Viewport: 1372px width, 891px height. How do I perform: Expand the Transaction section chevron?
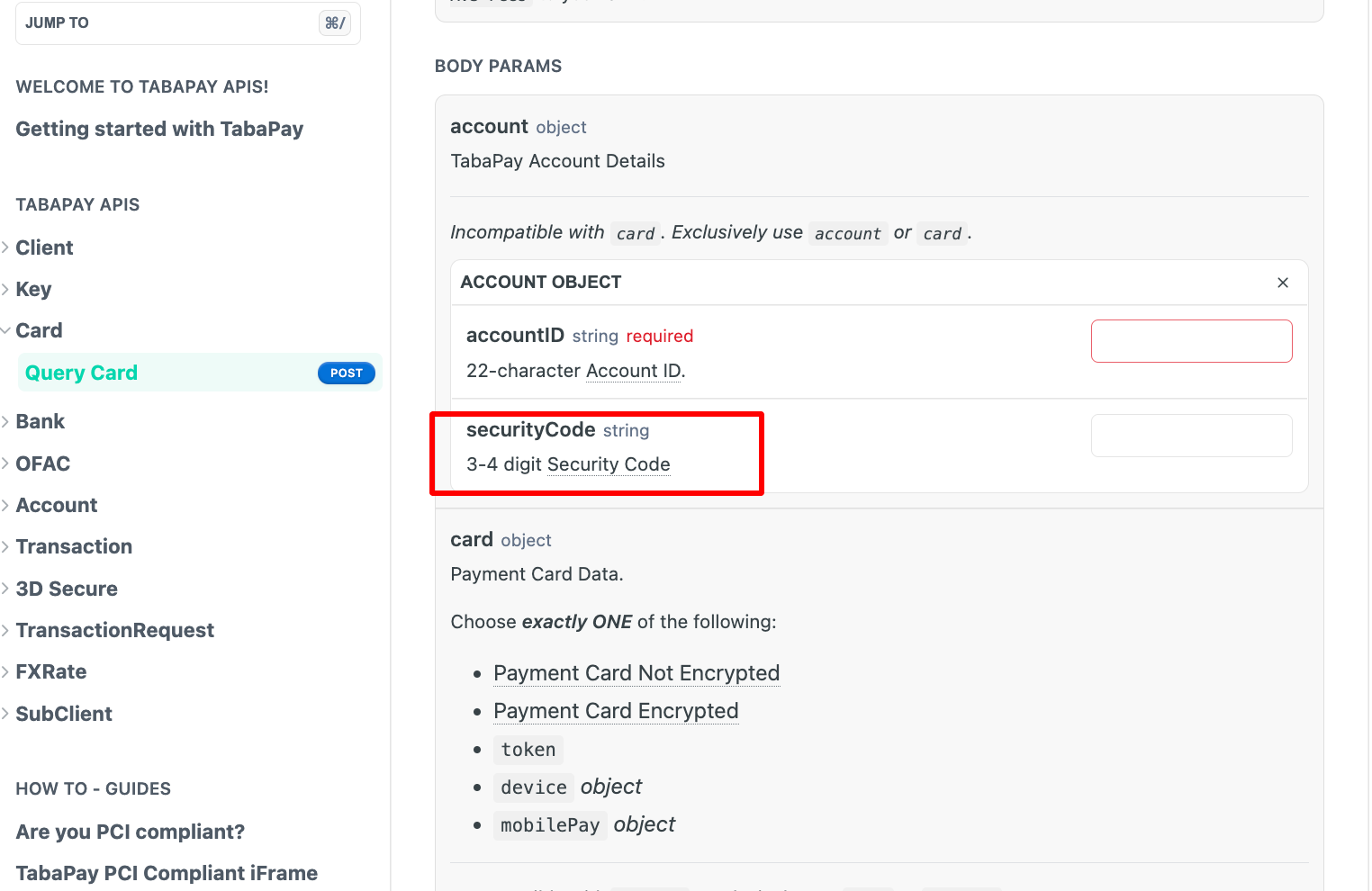pyautogui.click(x=5, y=546)
